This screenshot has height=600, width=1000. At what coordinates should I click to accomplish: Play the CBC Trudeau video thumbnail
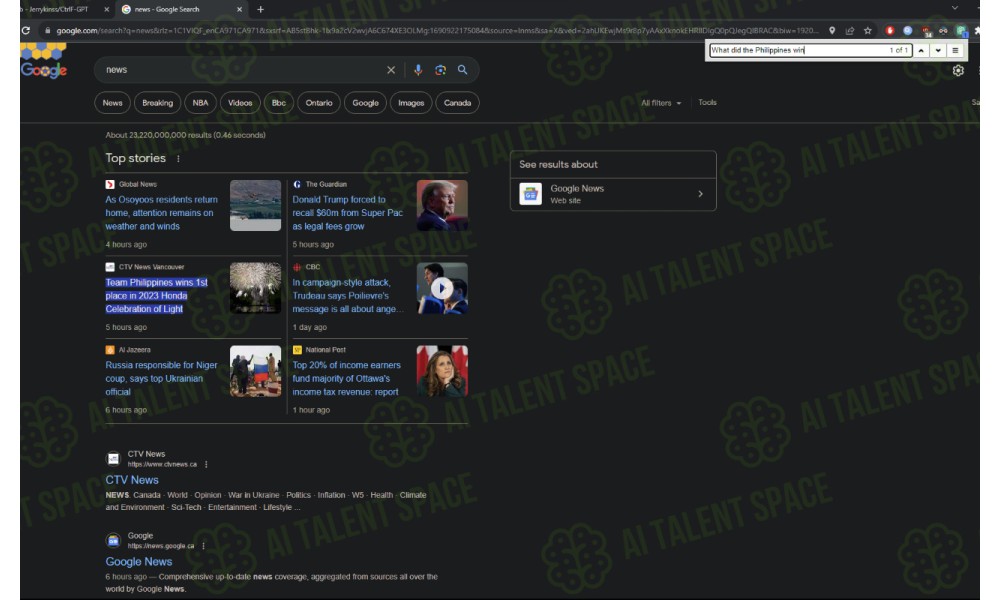[442, 288]
